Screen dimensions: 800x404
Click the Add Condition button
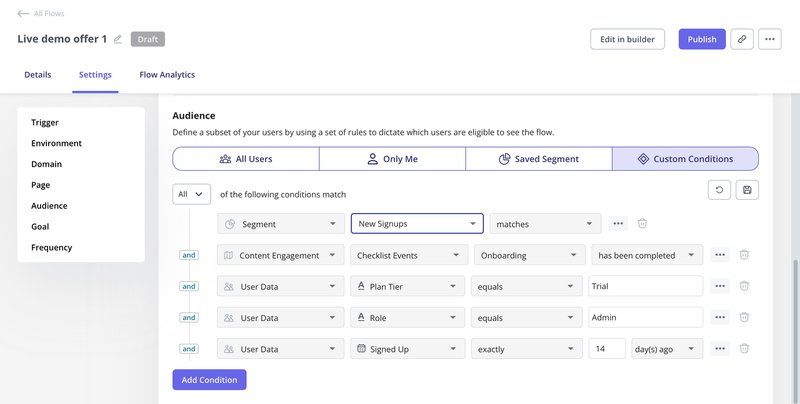tap(209, 380)
